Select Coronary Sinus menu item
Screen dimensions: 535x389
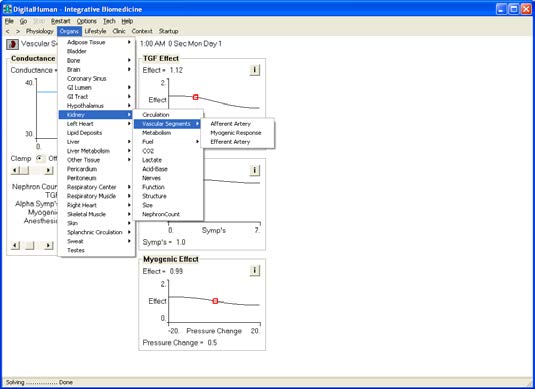click(x=97, y=78)
